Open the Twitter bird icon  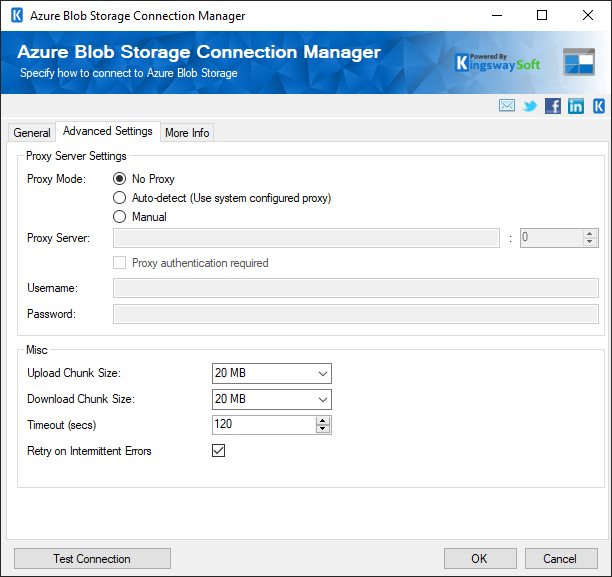coord(530,106)
